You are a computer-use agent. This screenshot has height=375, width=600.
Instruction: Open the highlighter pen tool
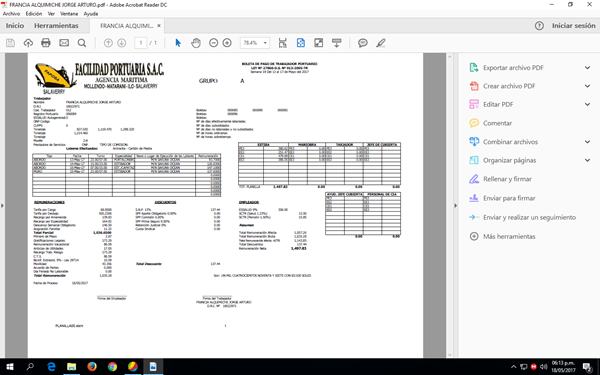pos(380,43)
